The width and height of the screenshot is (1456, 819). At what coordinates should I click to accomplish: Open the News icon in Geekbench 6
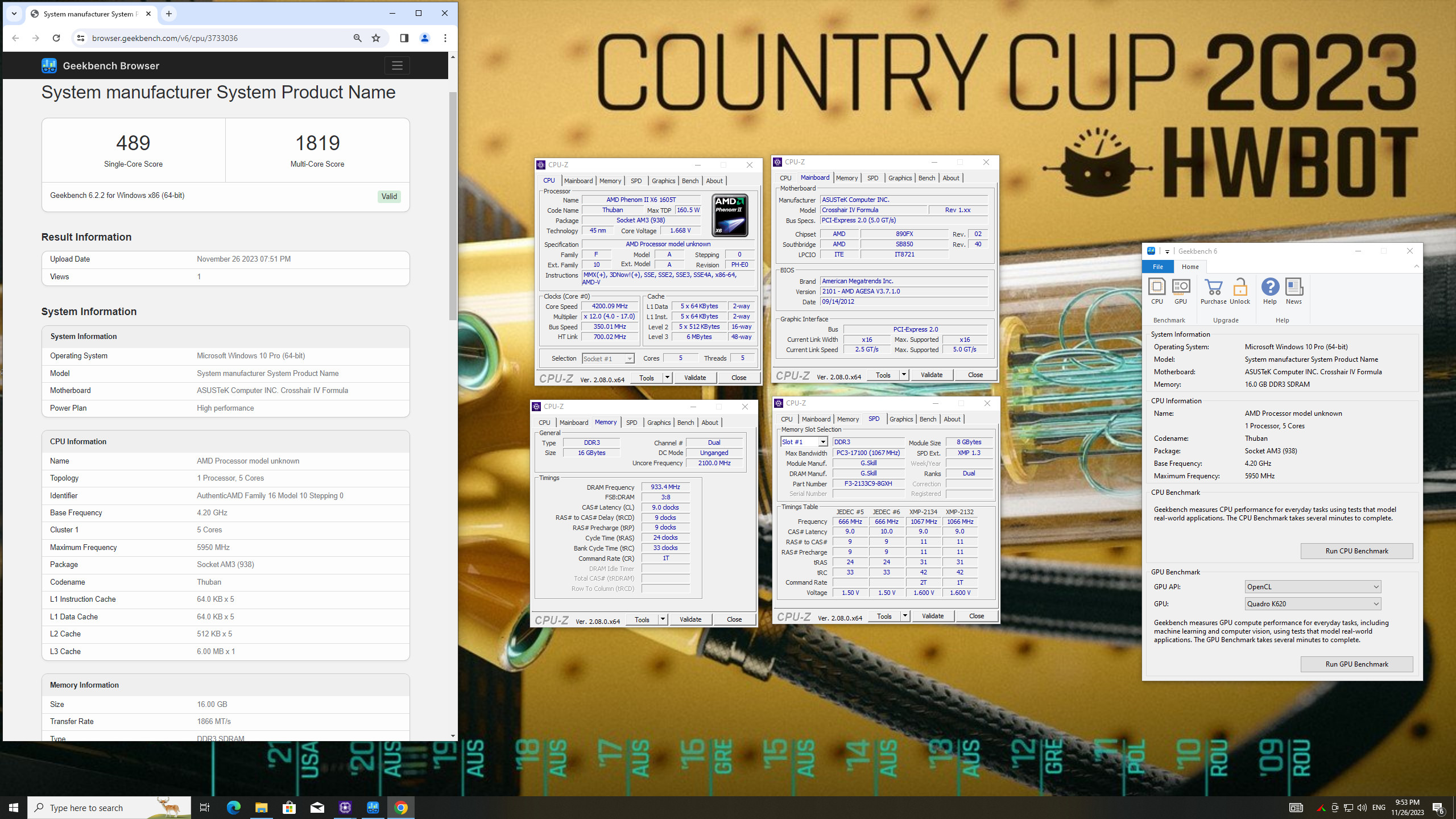click(x=1294, y=287)
